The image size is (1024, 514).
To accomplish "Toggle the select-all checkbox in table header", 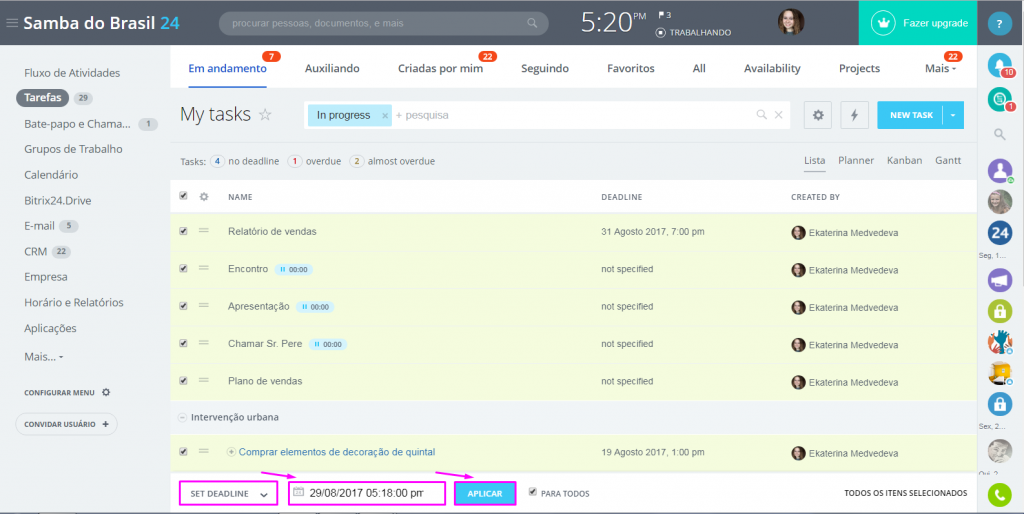I will tap(183, 195).
